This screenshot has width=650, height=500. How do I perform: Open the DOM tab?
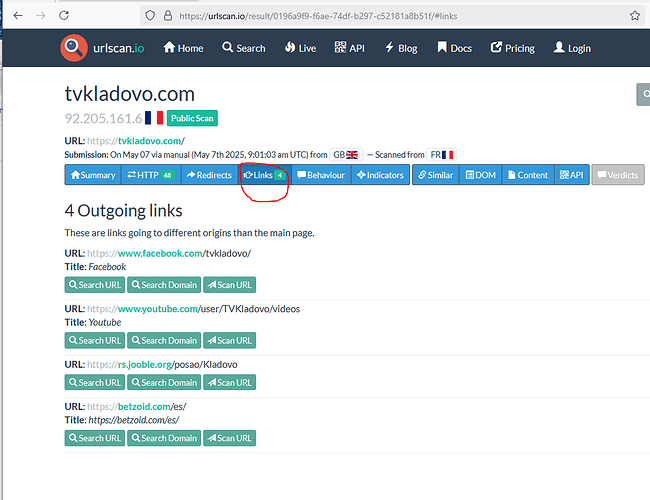tap(481, 175)
